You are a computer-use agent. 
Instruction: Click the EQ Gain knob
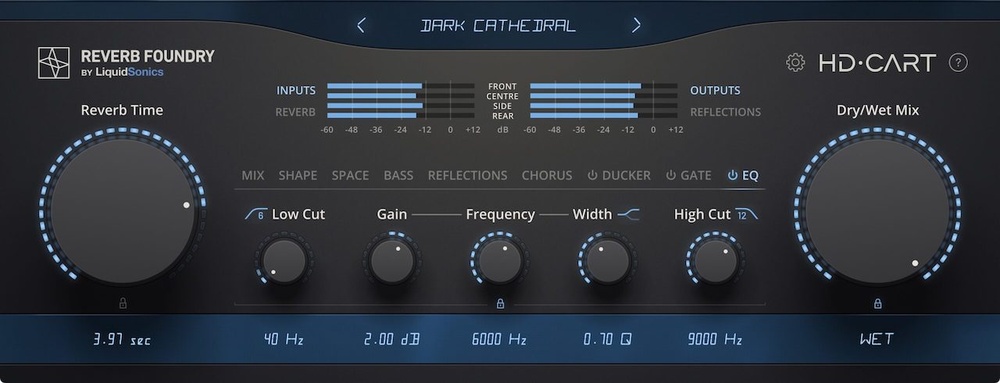click(x=392, y=261)
